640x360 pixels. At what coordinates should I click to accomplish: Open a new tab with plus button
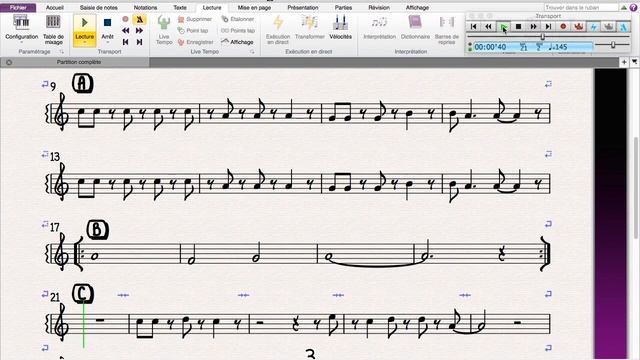click(624, 62)
